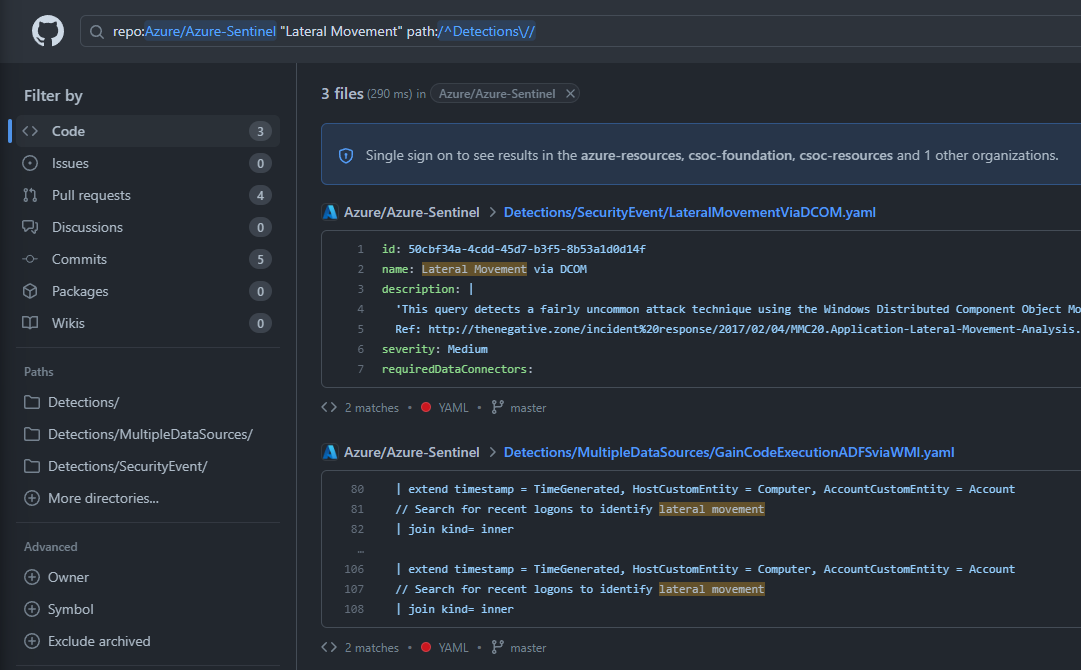Filter by the Detections/ path

click(83, 402)
